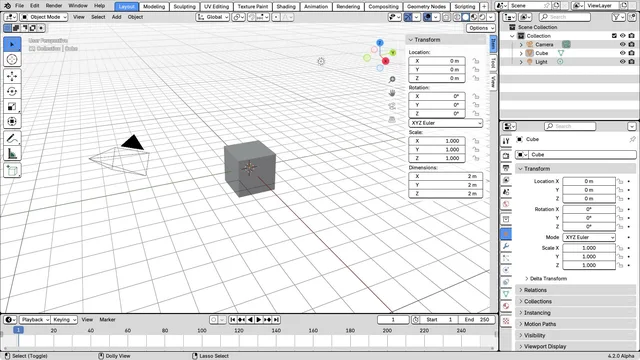
Task: Click the viewport zoom magnifier icon
Action: [x=392, y=80]
